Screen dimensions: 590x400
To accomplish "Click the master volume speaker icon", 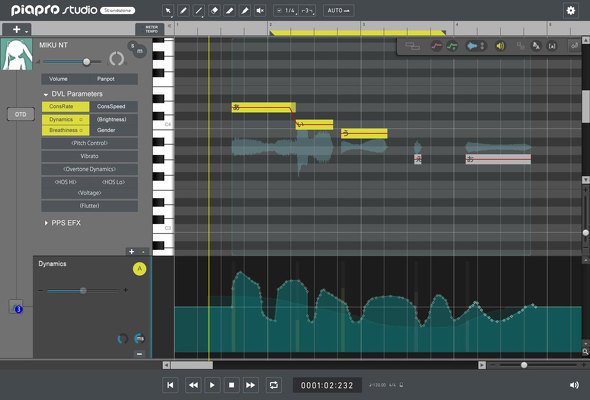I will [x=574, y=385].
